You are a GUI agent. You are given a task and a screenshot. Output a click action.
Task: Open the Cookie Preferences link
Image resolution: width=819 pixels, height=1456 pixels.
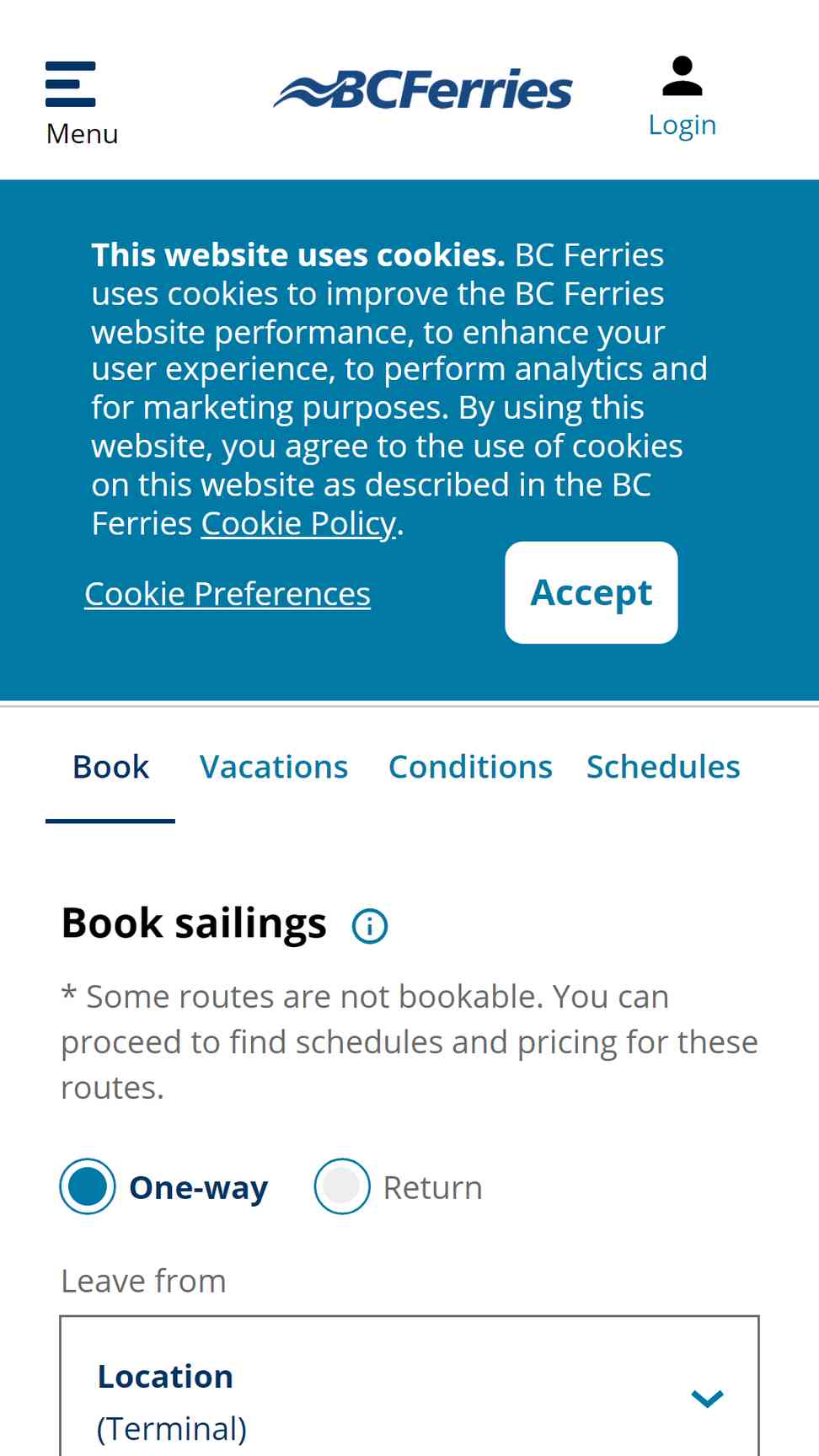227,594
